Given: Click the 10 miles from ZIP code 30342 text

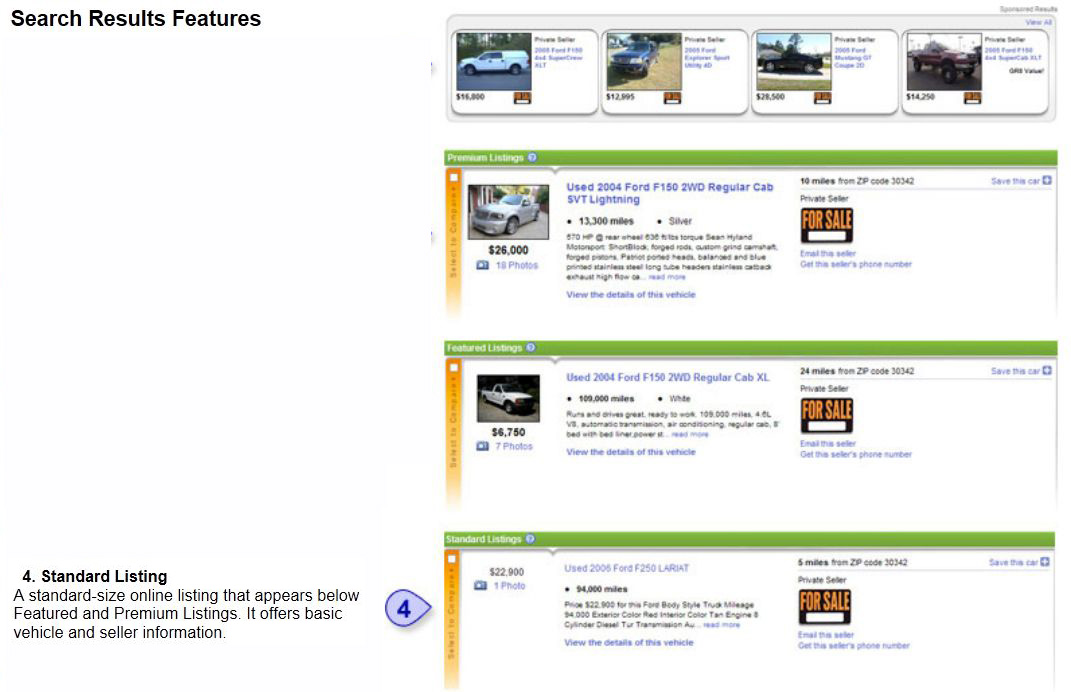Looking at the screenshot, I should click(x=857, y=181).
